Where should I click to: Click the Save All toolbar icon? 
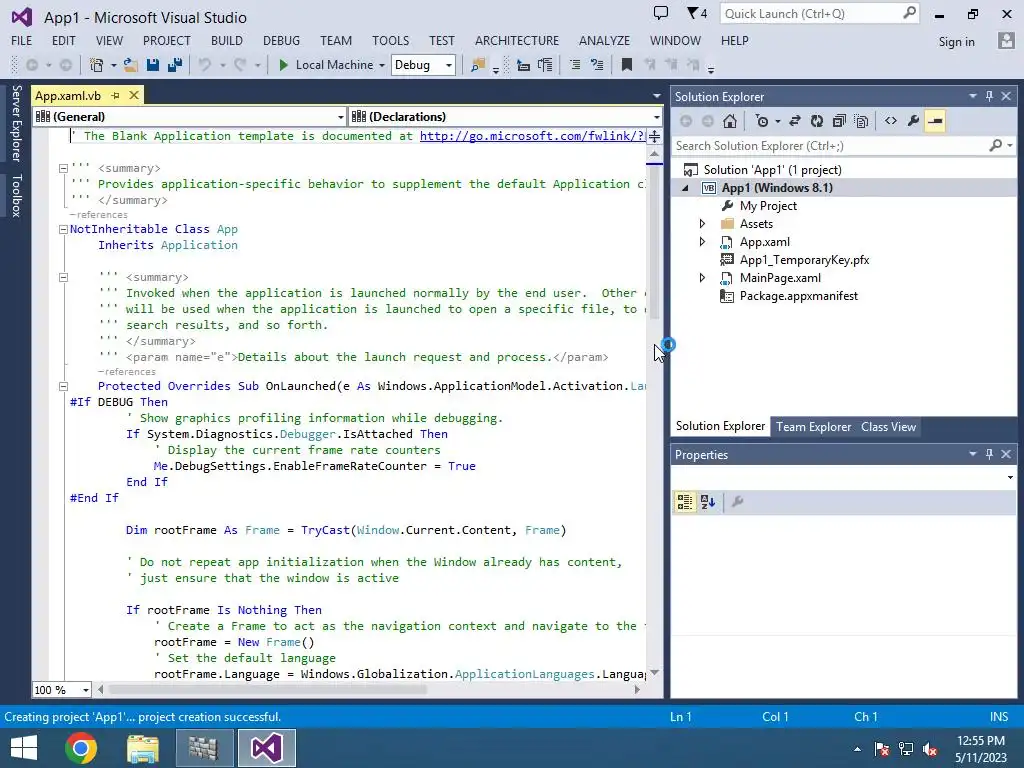point(174,65)
